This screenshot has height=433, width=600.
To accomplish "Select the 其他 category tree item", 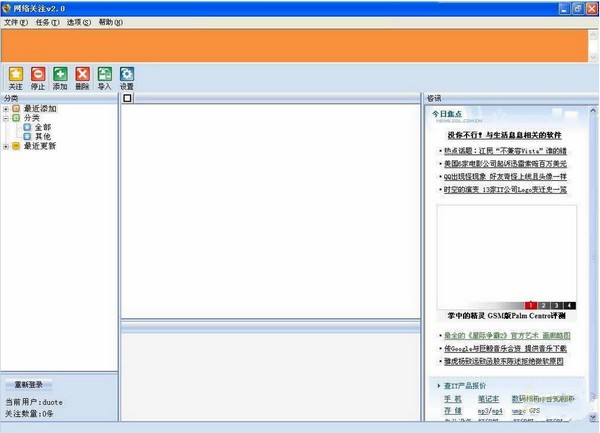I will click(42, 137).
